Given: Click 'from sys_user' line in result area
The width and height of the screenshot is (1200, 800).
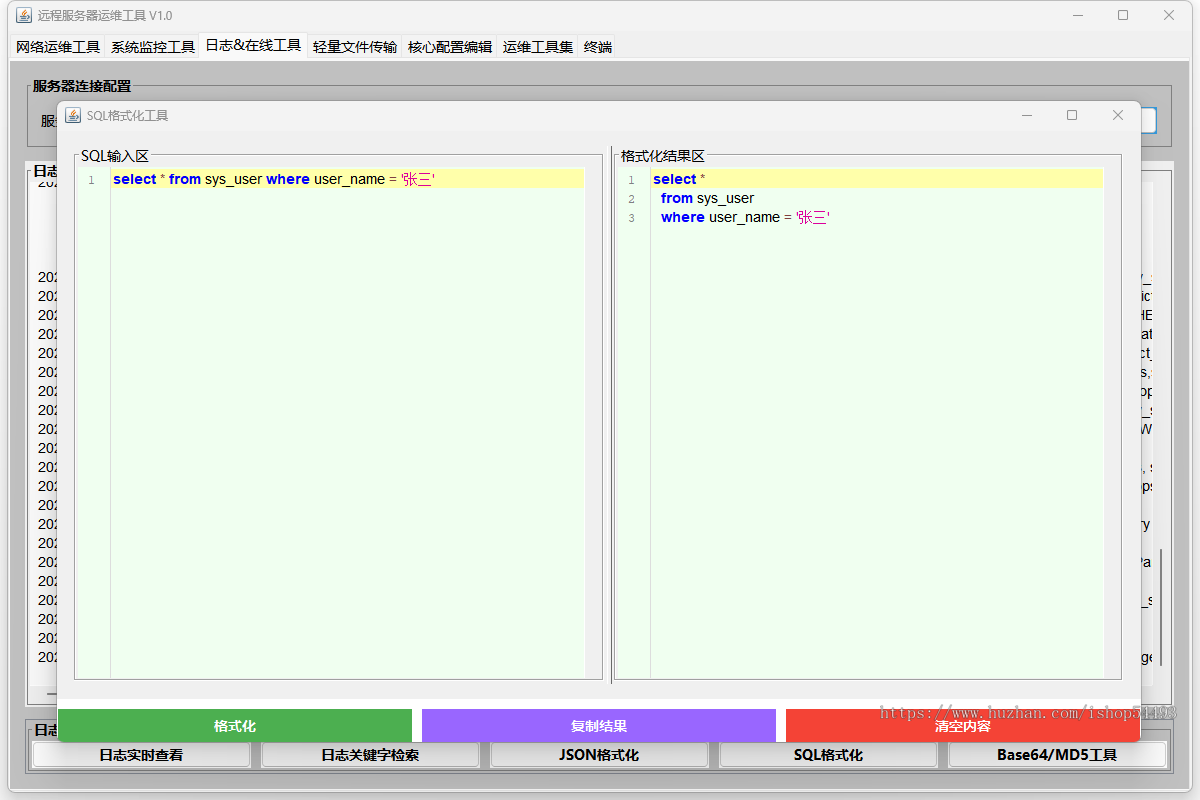Looking at the screenshot, I should point(707,198).
